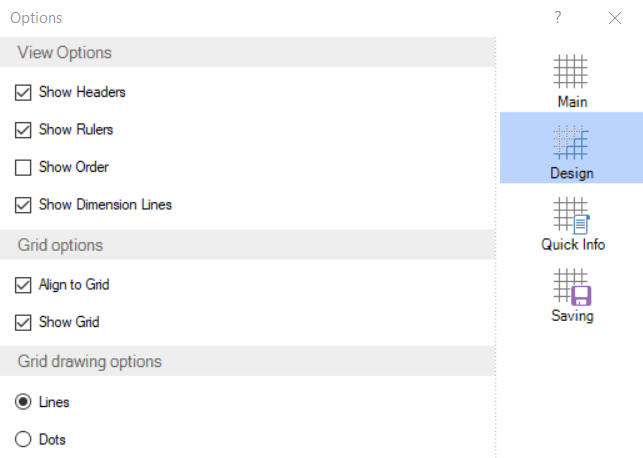Open the Main options grid icon

(x=571, y=72)
